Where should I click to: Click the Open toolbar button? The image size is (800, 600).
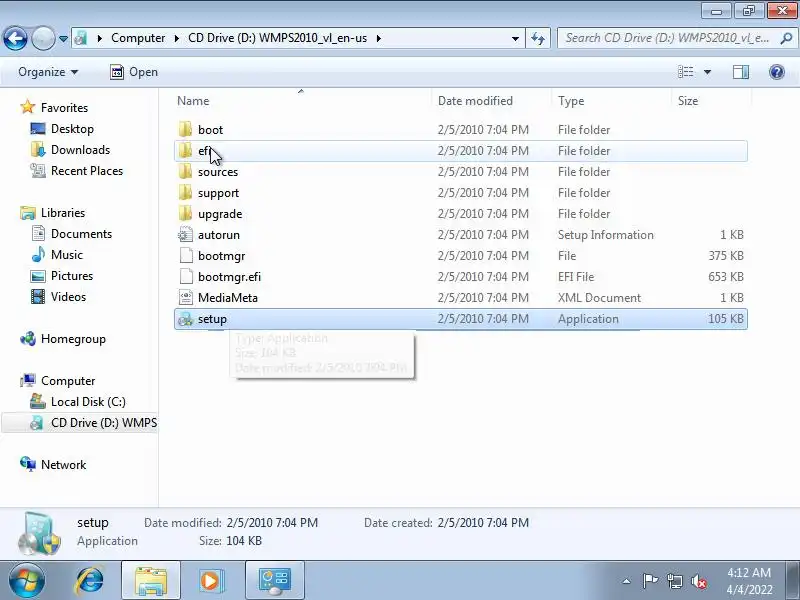click(134, 72)
